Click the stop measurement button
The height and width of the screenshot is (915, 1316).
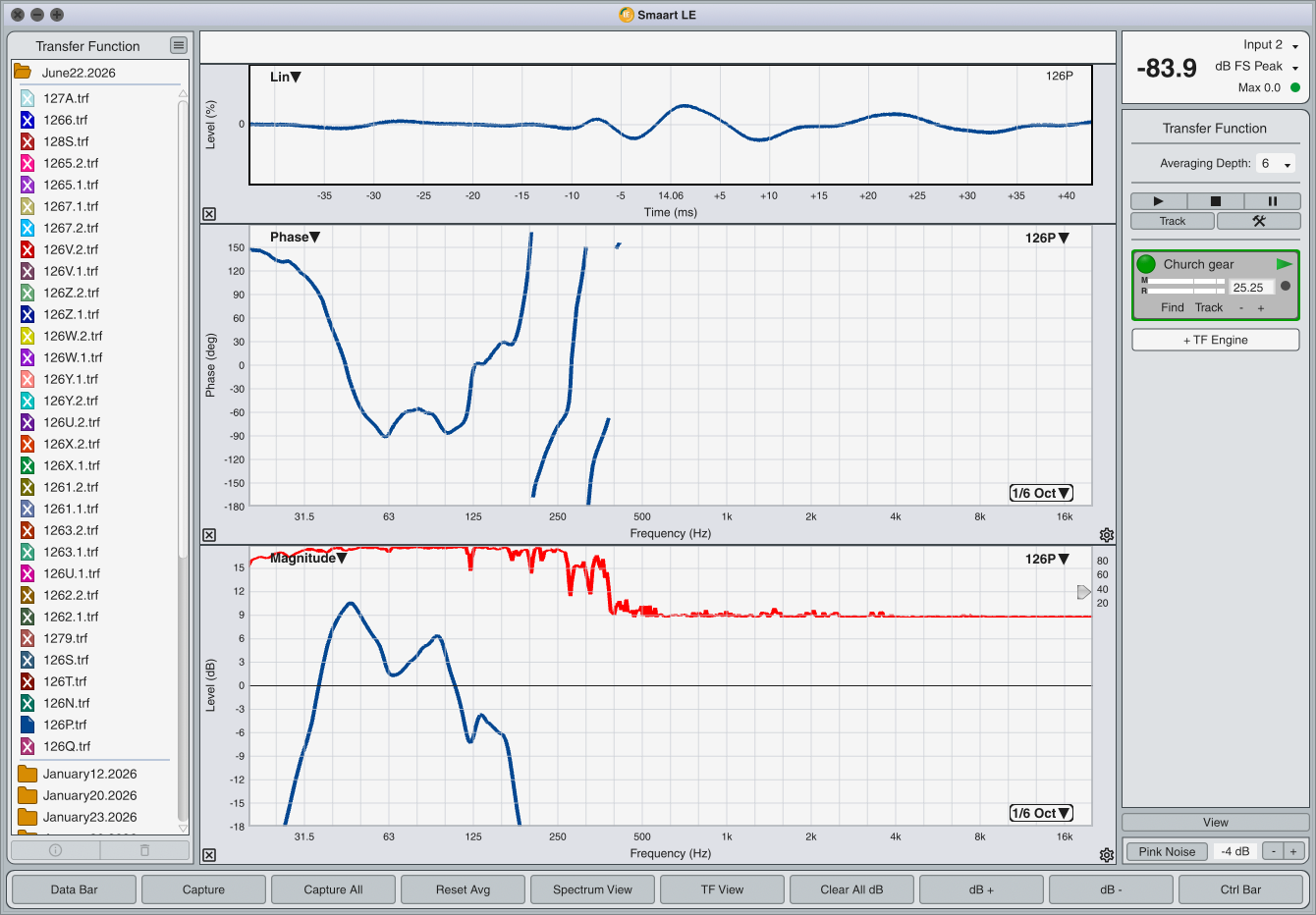click(1215, 201)
